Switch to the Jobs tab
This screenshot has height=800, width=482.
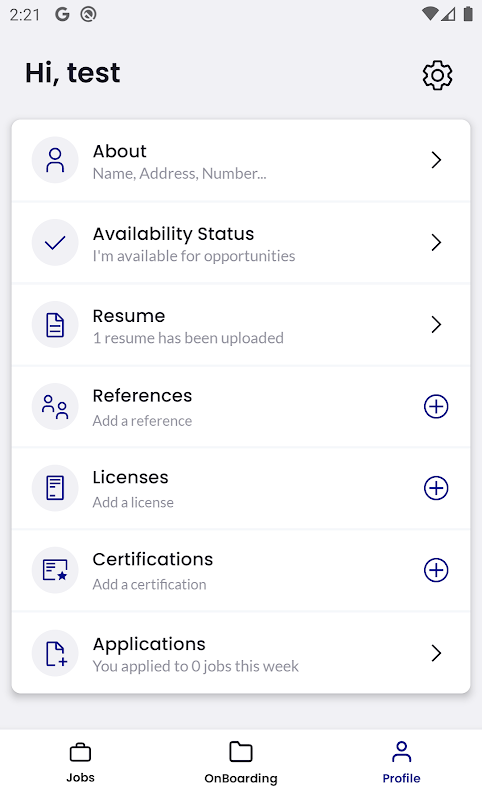pos(81,763)
